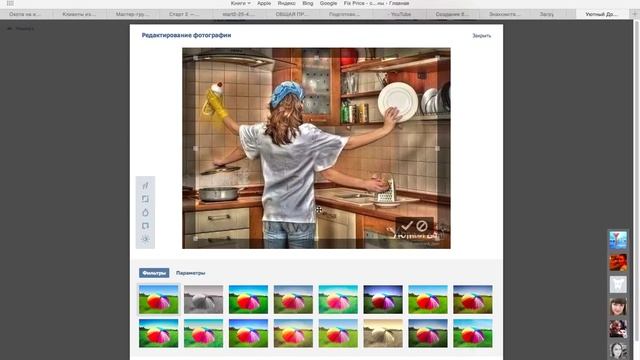
Task: Switch to the YouTube browser tab
Action: click(399, 14)
